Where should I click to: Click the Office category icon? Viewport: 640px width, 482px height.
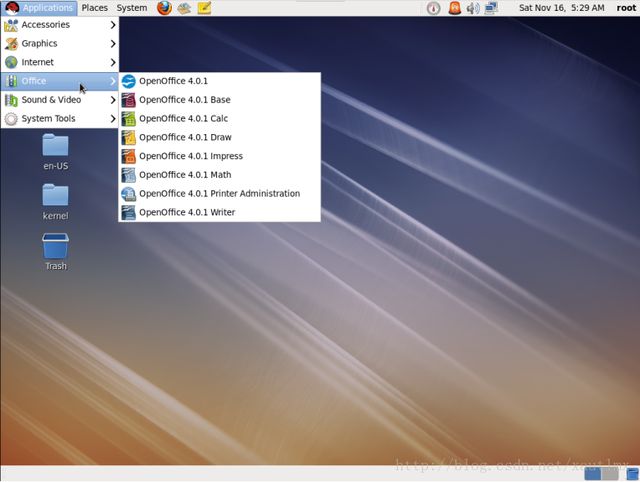click(11, 81)
